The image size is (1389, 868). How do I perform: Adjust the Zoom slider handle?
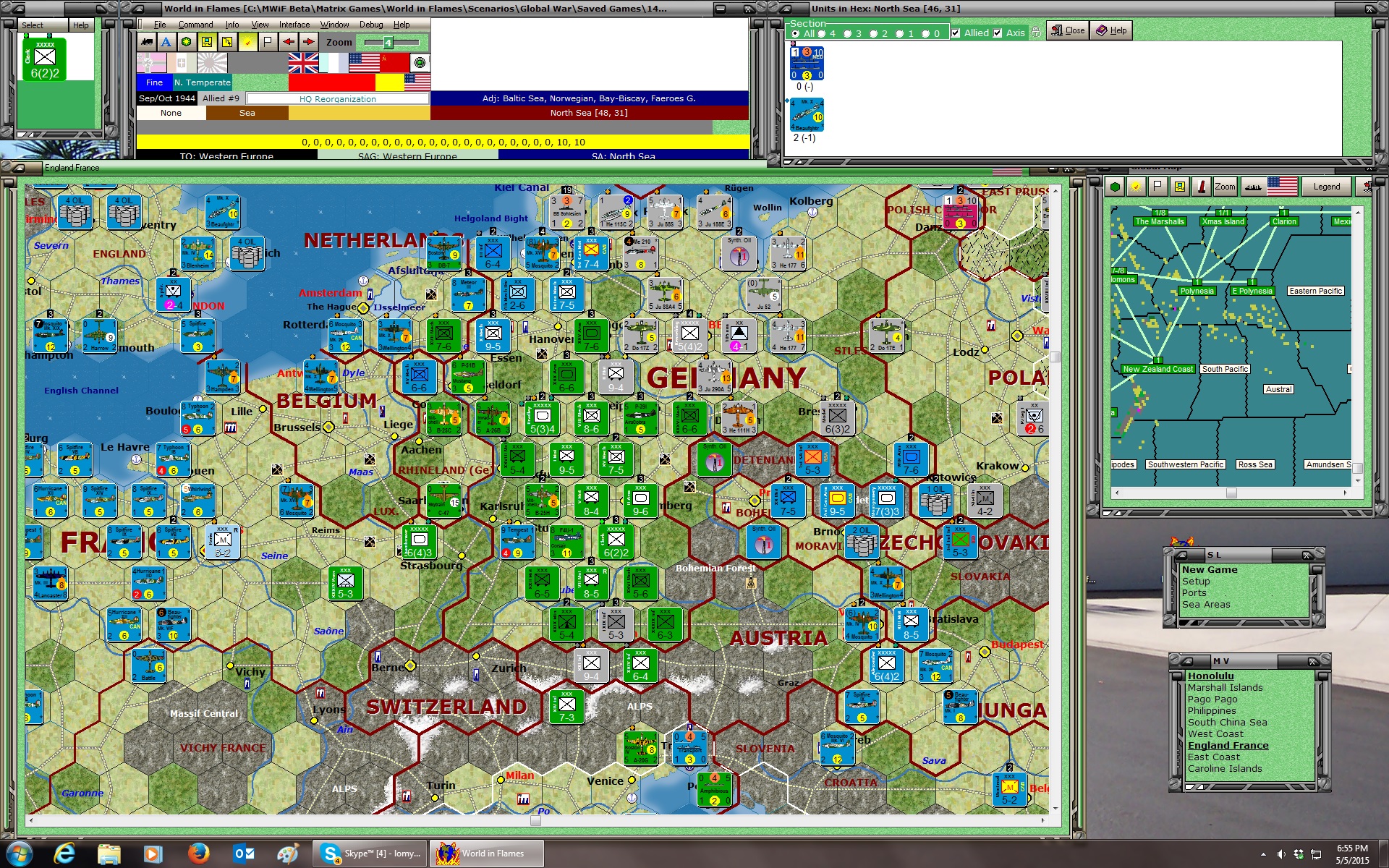(x=388, y=43)
